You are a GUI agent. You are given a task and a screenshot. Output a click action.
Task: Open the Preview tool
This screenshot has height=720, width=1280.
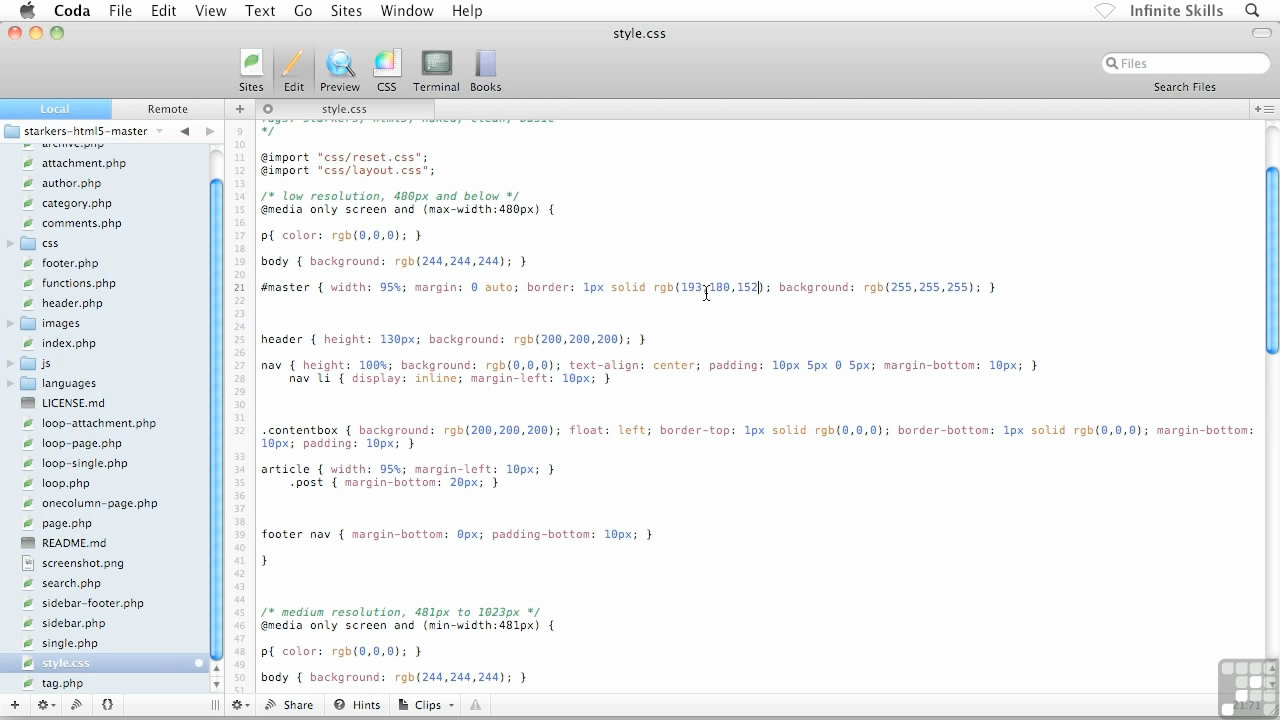[340, 71]
